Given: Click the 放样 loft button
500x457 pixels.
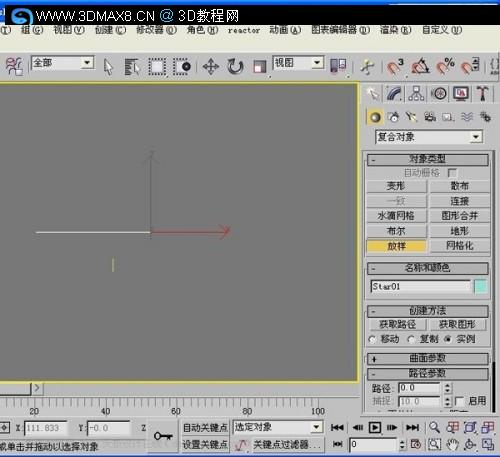Looking at the screenshot, I should point(396,246).
